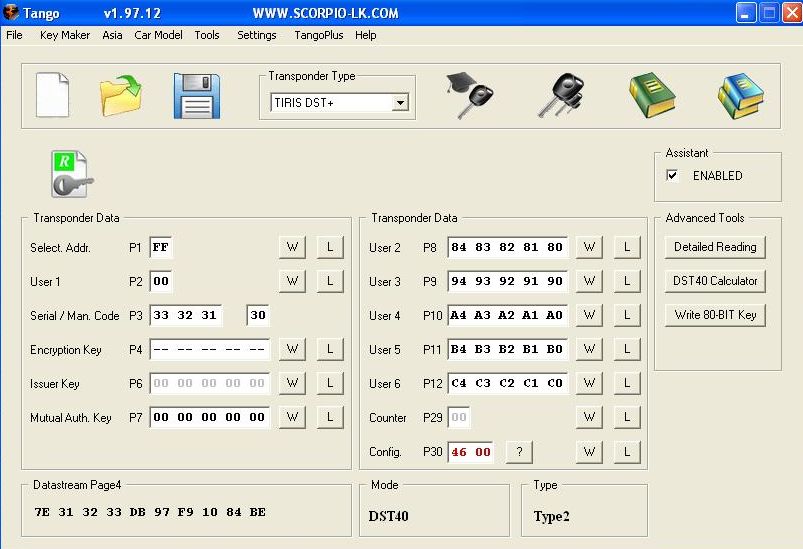The height and width of the screenshot is (549, 803).
Task: Write User 6 page P12
Action: pyautogui.click(x=589, y=383)
